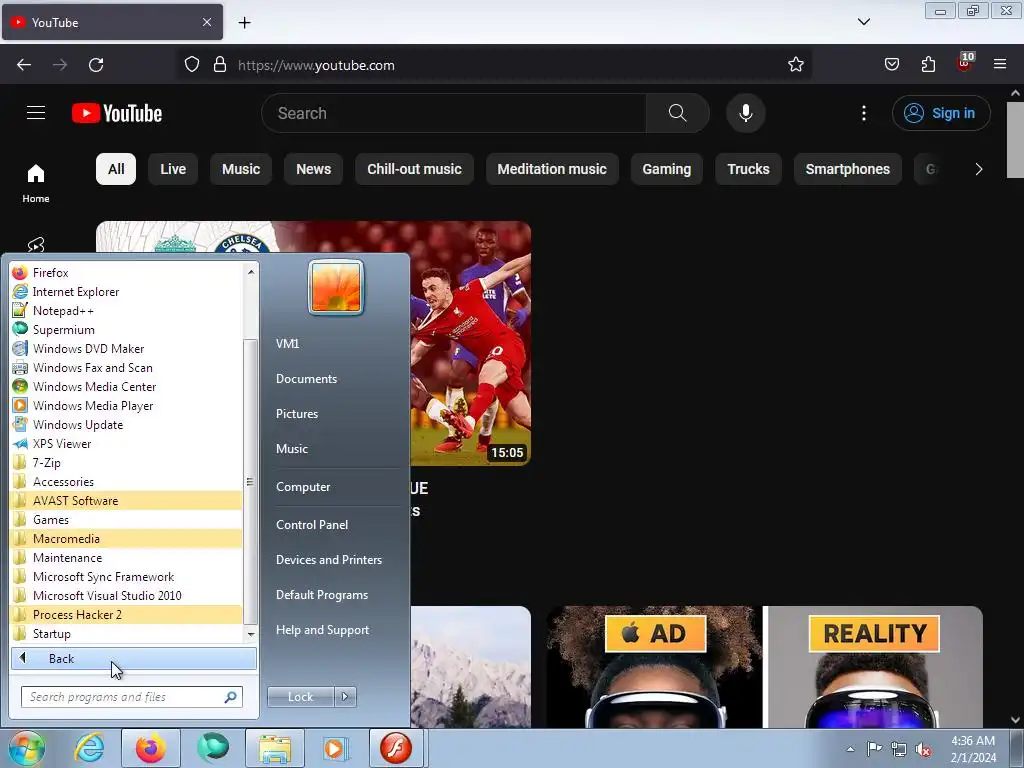The image size is (1024, 768).
Task: Open Documents from Start menu
Action: tap(306, 379)
